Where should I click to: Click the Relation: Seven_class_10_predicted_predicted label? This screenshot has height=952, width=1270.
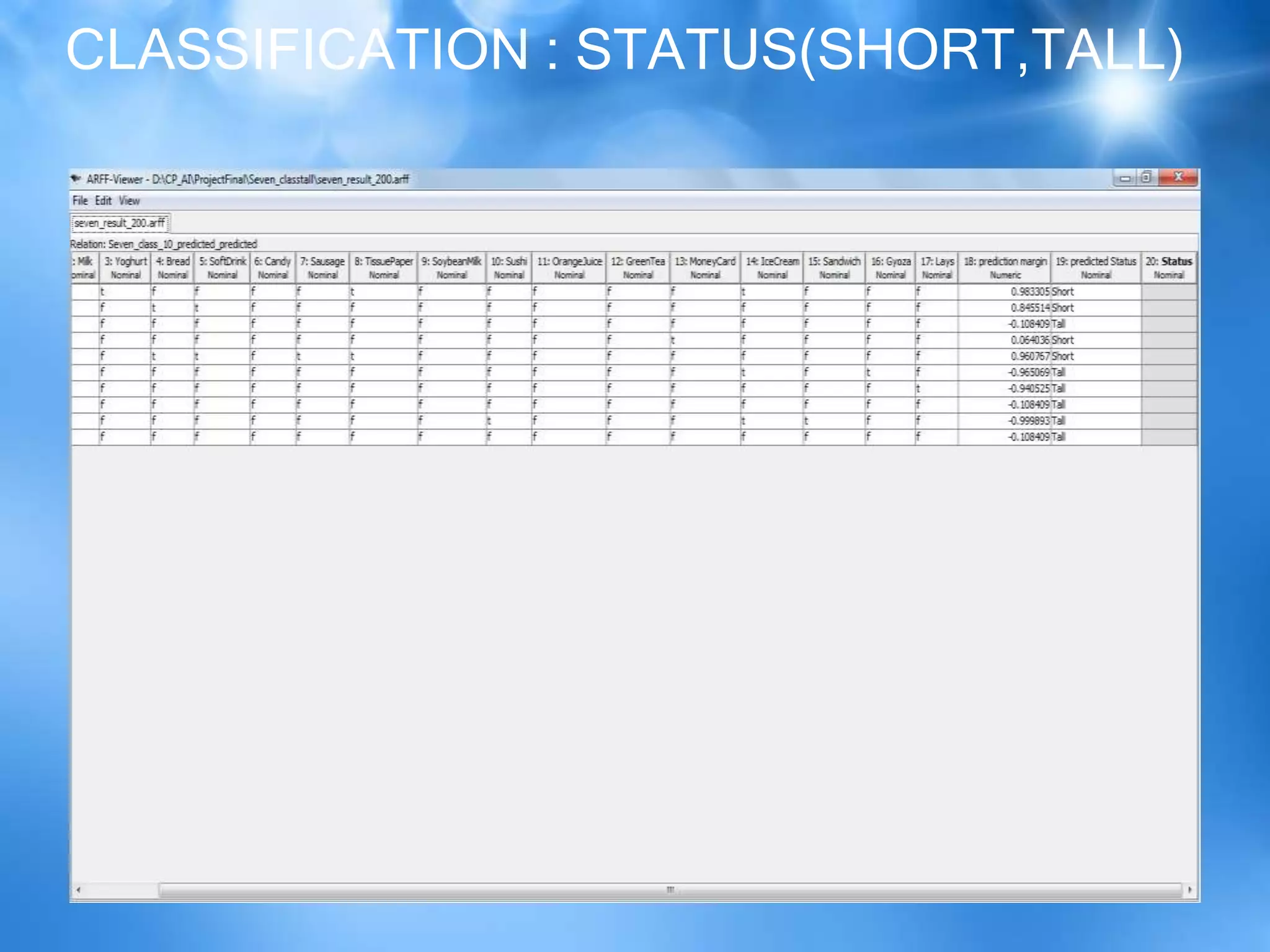click(x=164, y=244)
